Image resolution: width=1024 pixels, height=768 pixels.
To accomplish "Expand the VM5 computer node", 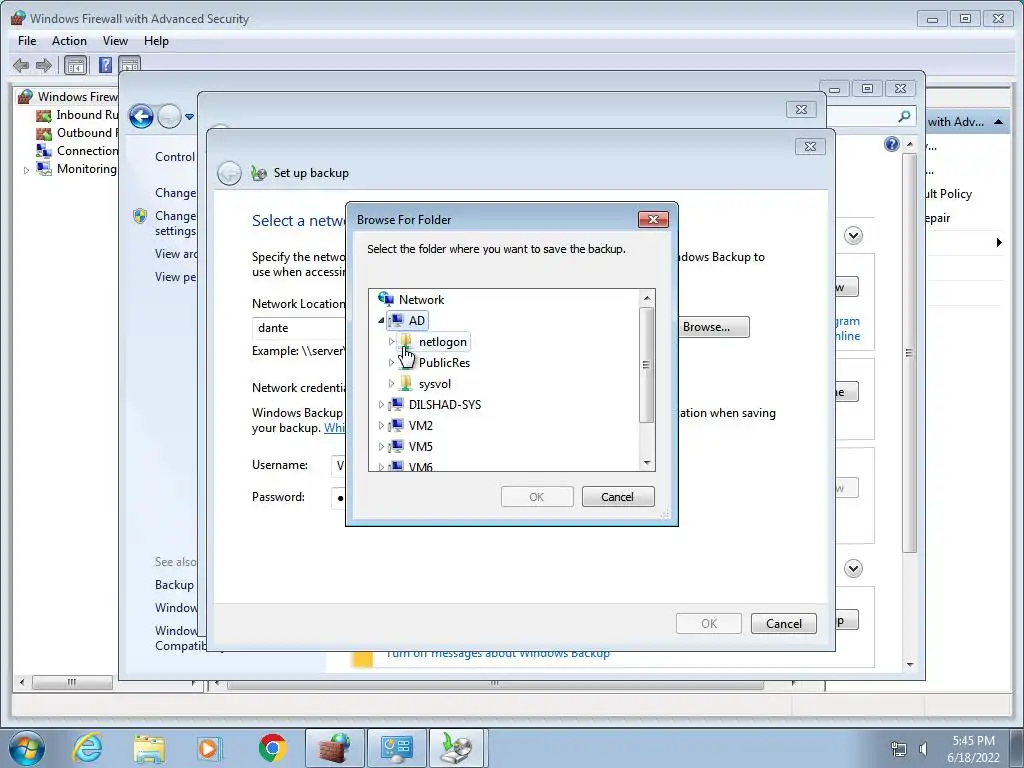I will tap(381, 446).
